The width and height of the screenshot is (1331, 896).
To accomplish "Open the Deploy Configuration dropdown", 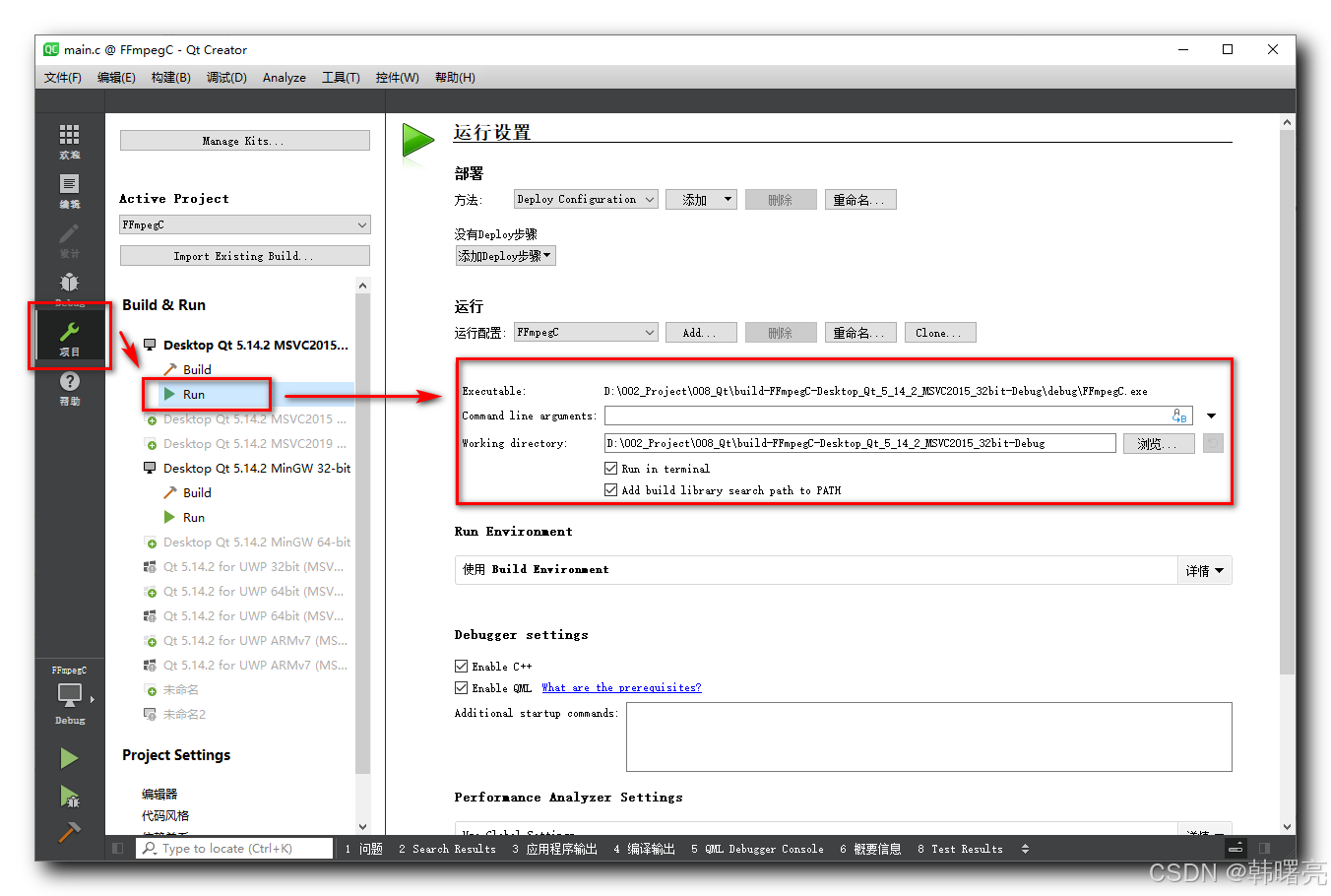I will (586, 199).
